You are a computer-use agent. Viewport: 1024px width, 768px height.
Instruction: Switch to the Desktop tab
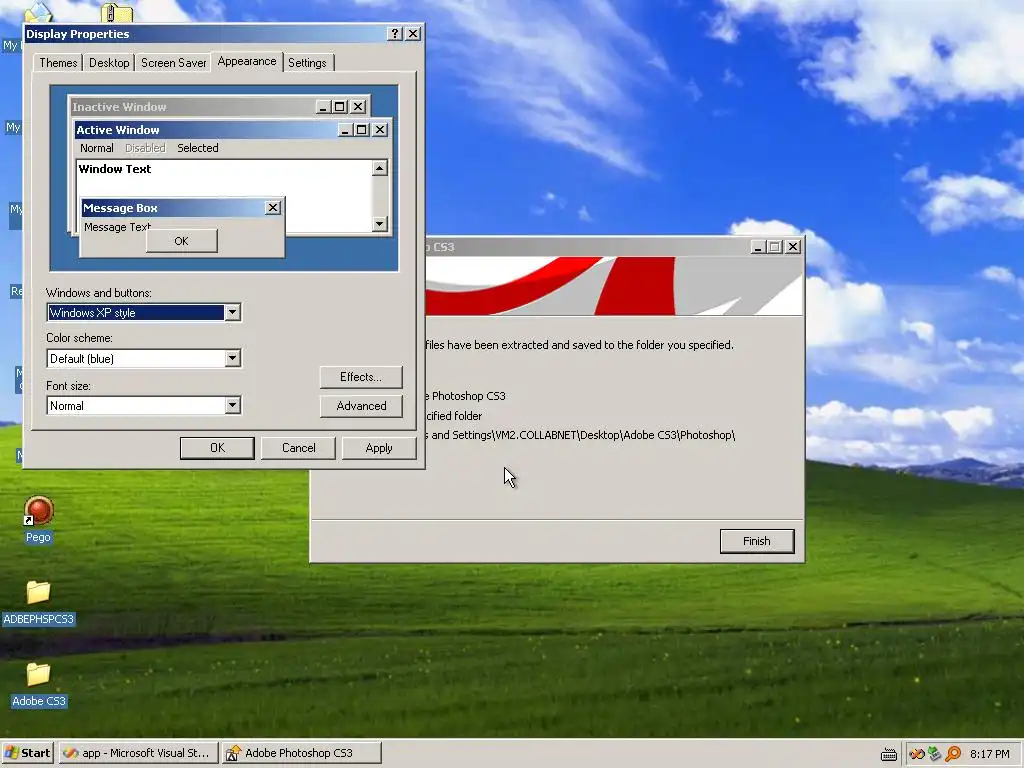click(109, 63)
